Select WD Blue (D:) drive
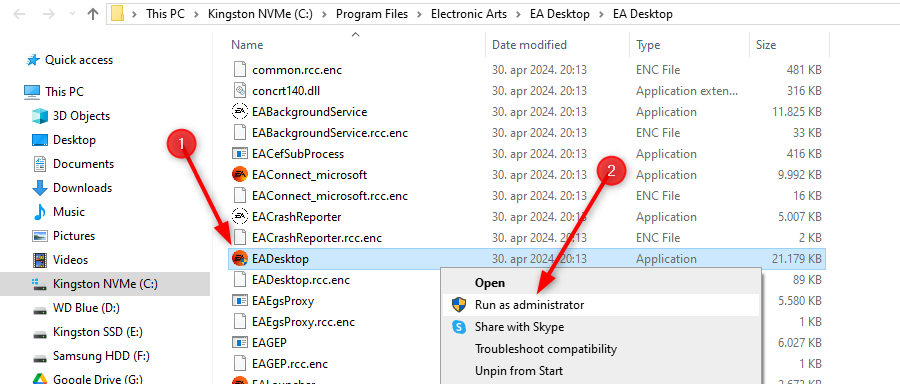The width and height of the screenshot is (900, 384). (x=86, y=308)
